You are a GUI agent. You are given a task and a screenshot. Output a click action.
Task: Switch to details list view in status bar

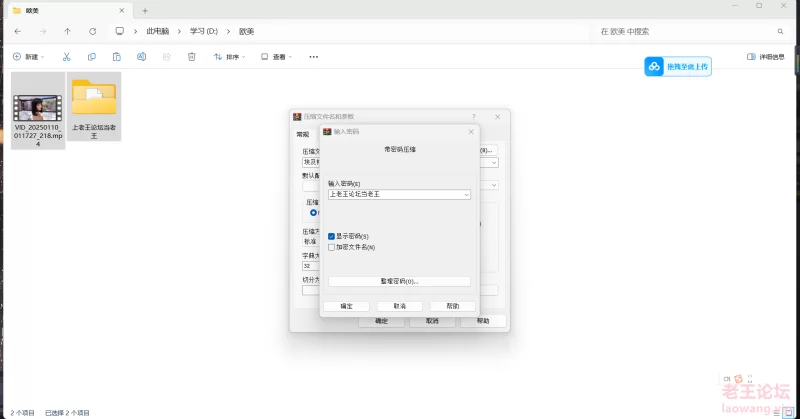[x=778, y=412]
